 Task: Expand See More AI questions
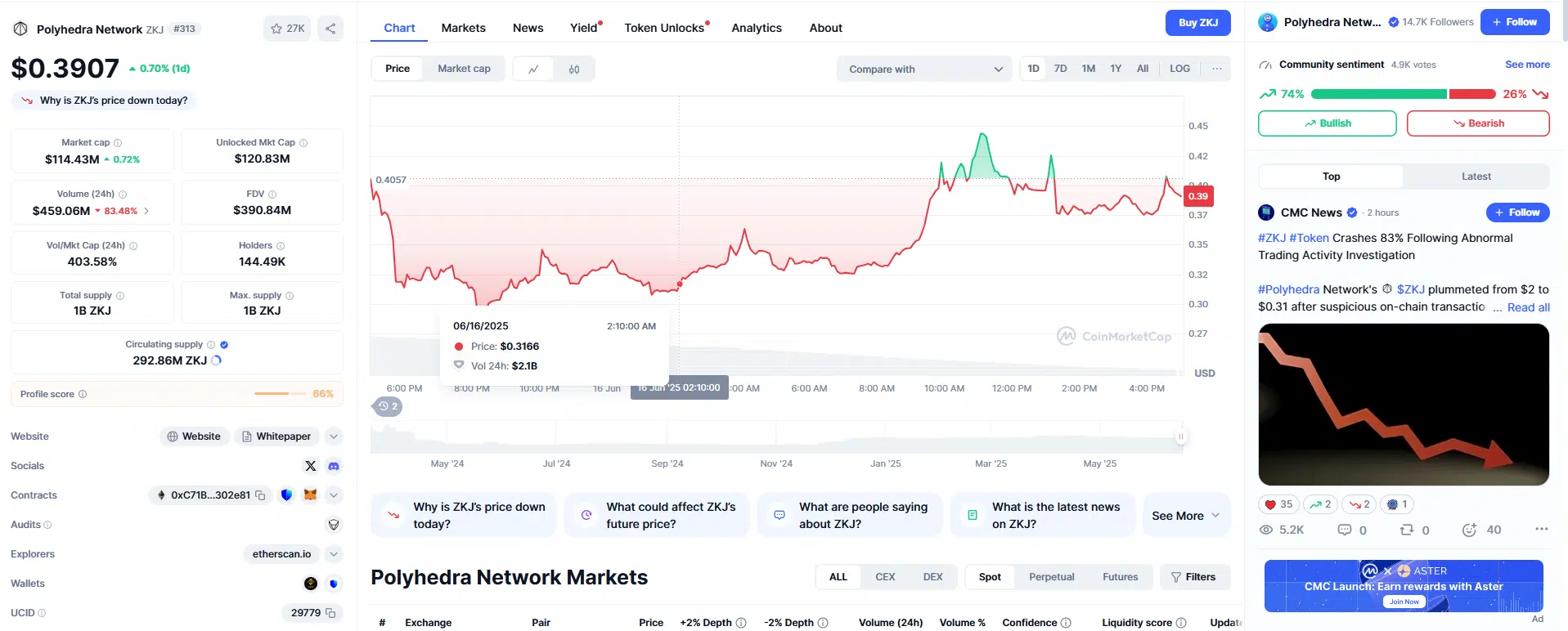1186,516
